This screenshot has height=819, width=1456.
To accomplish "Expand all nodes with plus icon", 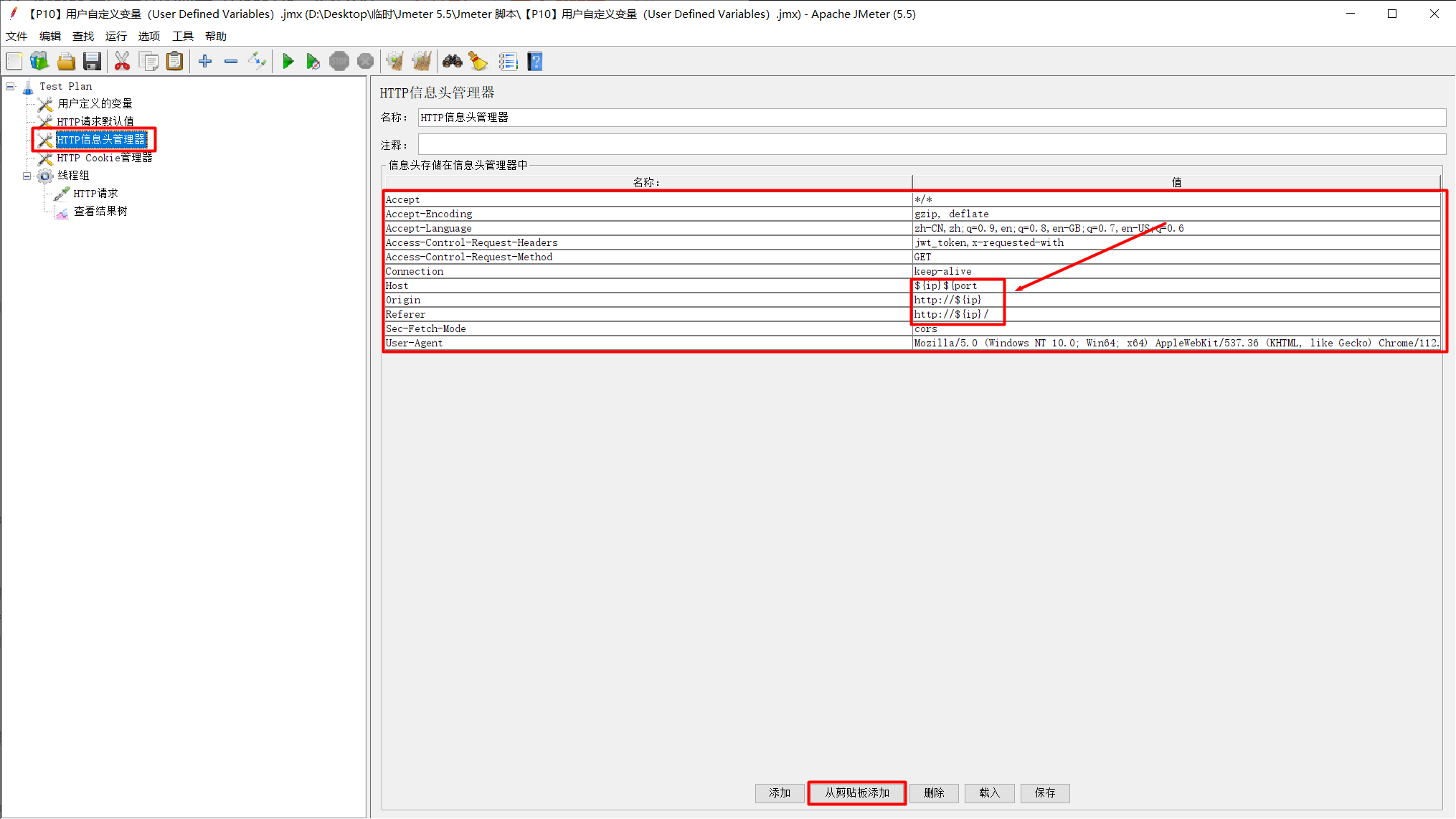I will [x=205, y=62].
